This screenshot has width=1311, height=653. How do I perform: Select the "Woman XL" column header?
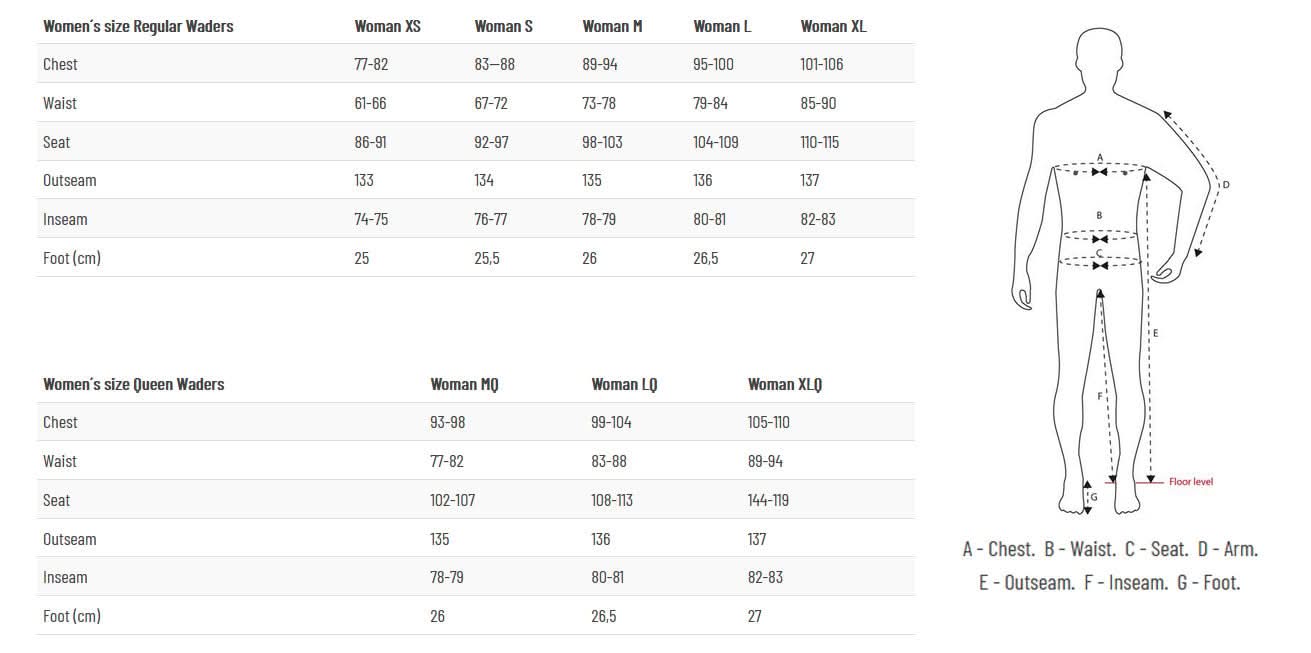[x=833, y=27]
